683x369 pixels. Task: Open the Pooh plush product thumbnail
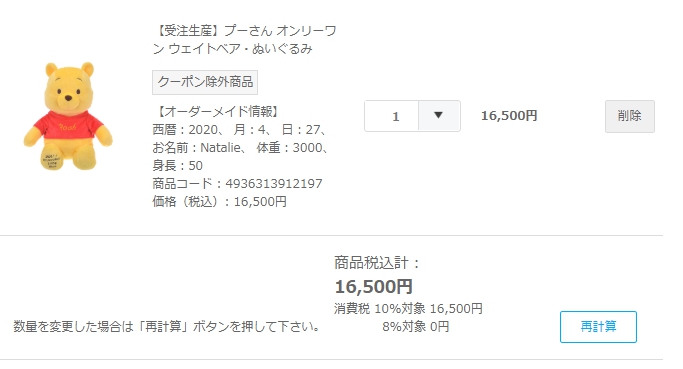68,116
